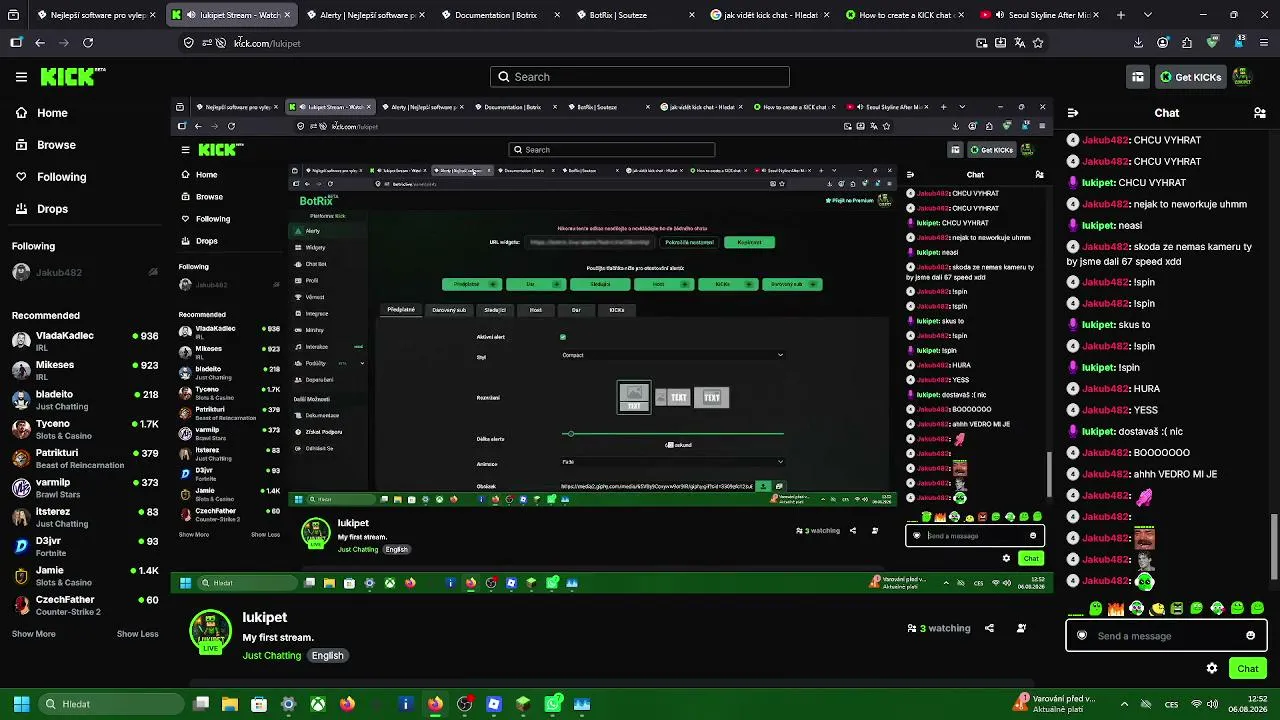
Task: Bookmark this page with the star icon
Action: click(1038, 43)
